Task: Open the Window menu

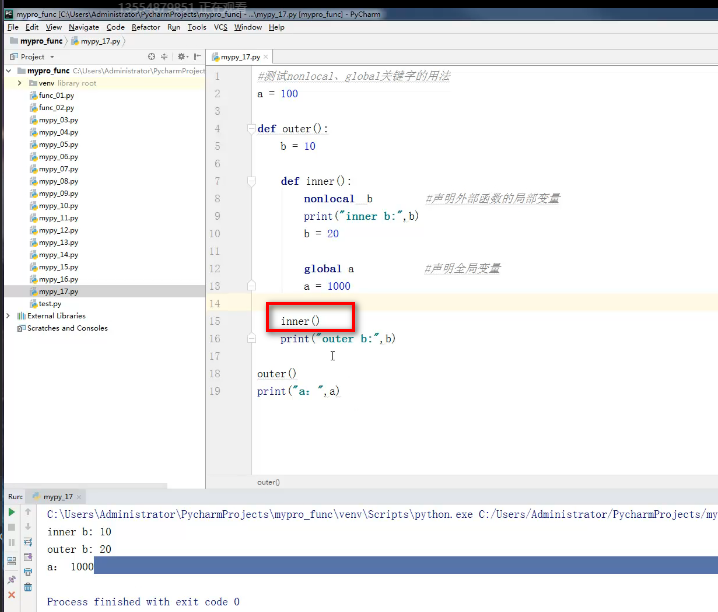Action: pyautogui.click(x=248, y=27)
